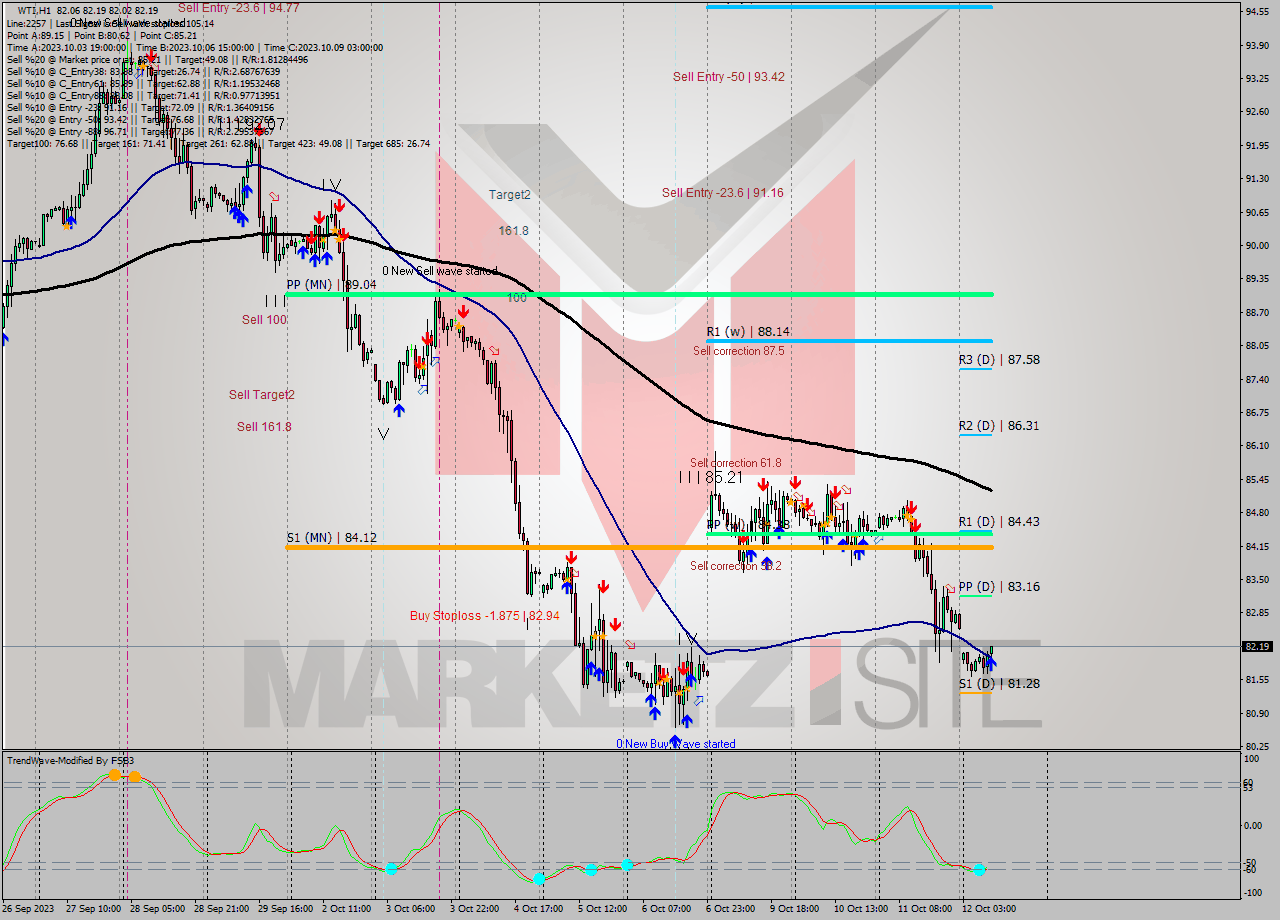Image resolution: width=1280 pixels, height=920 pixels.
Task: Click the '11 Oct 08:00' time axis label
Action: click(925, 909)
